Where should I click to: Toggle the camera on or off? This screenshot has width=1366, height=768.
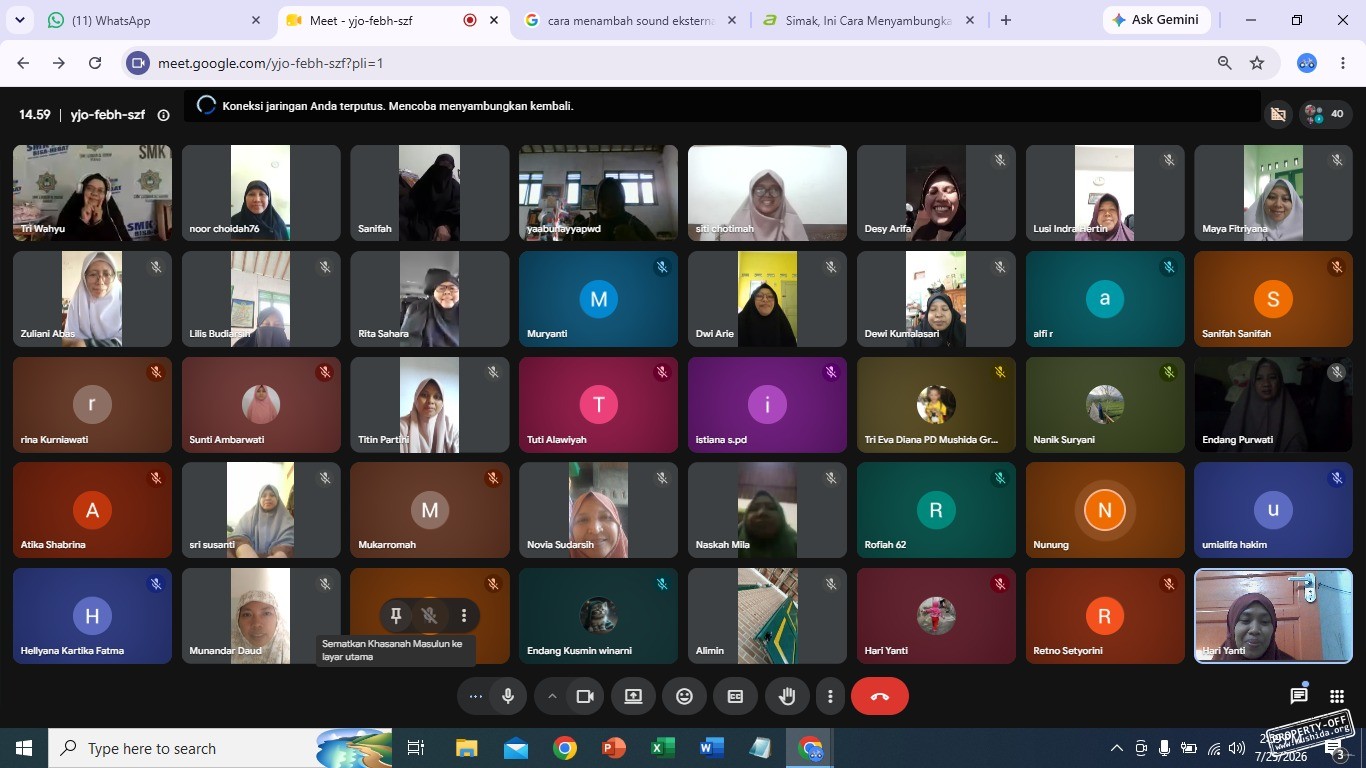tap(585, 696)
